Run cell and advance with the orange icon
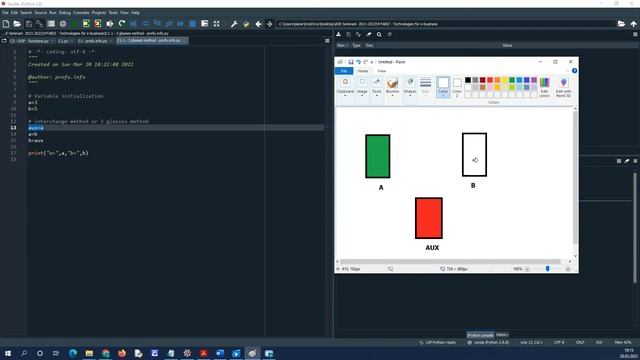Image resolution: width=640 pixels, height=360 pixels. pos(98,24)
